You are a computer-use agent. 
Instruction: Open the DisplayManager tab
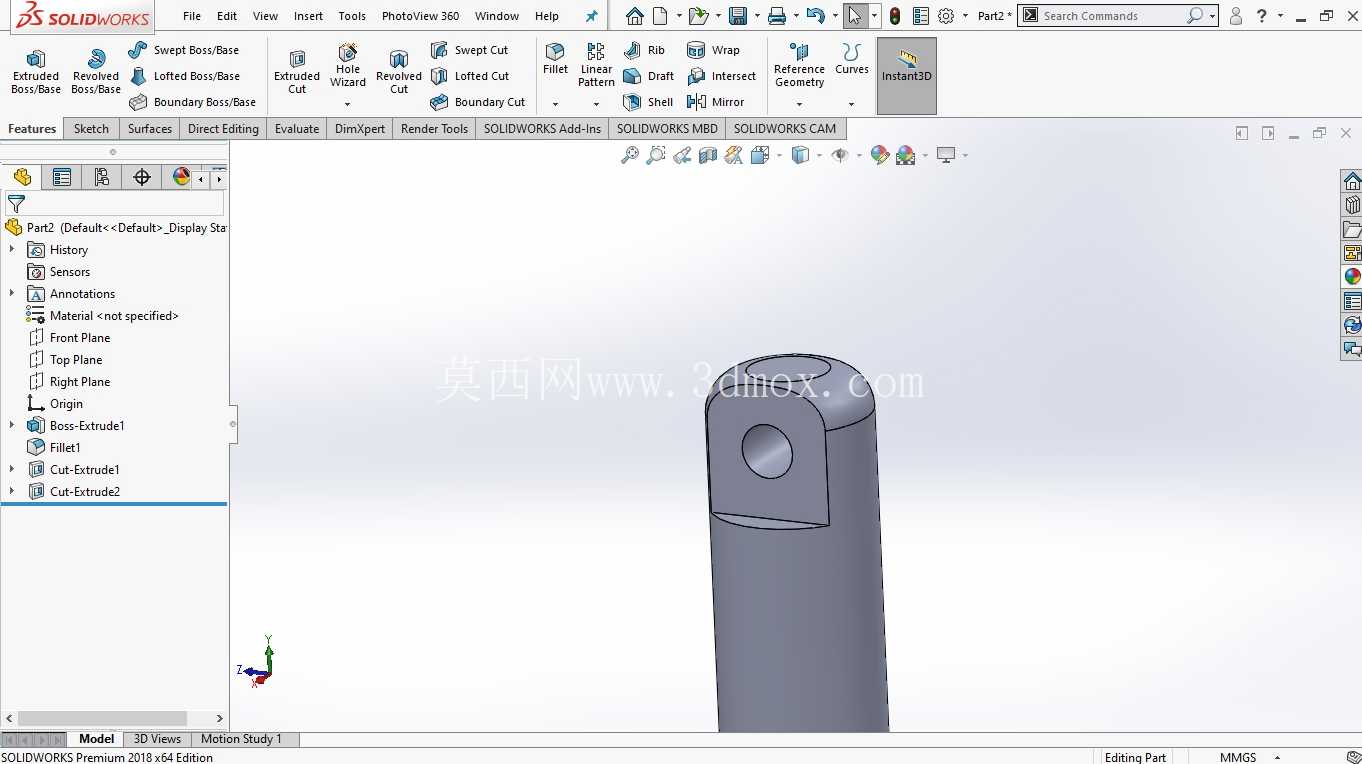tap(181, 177)
